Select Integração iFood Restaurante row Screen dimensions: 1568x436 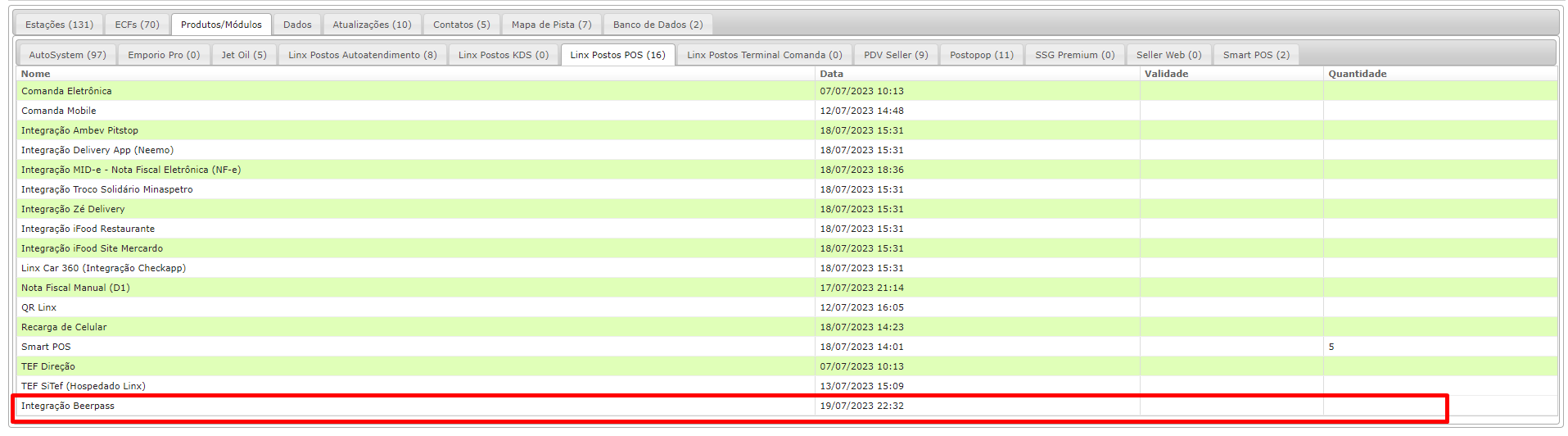click(787, 229)
